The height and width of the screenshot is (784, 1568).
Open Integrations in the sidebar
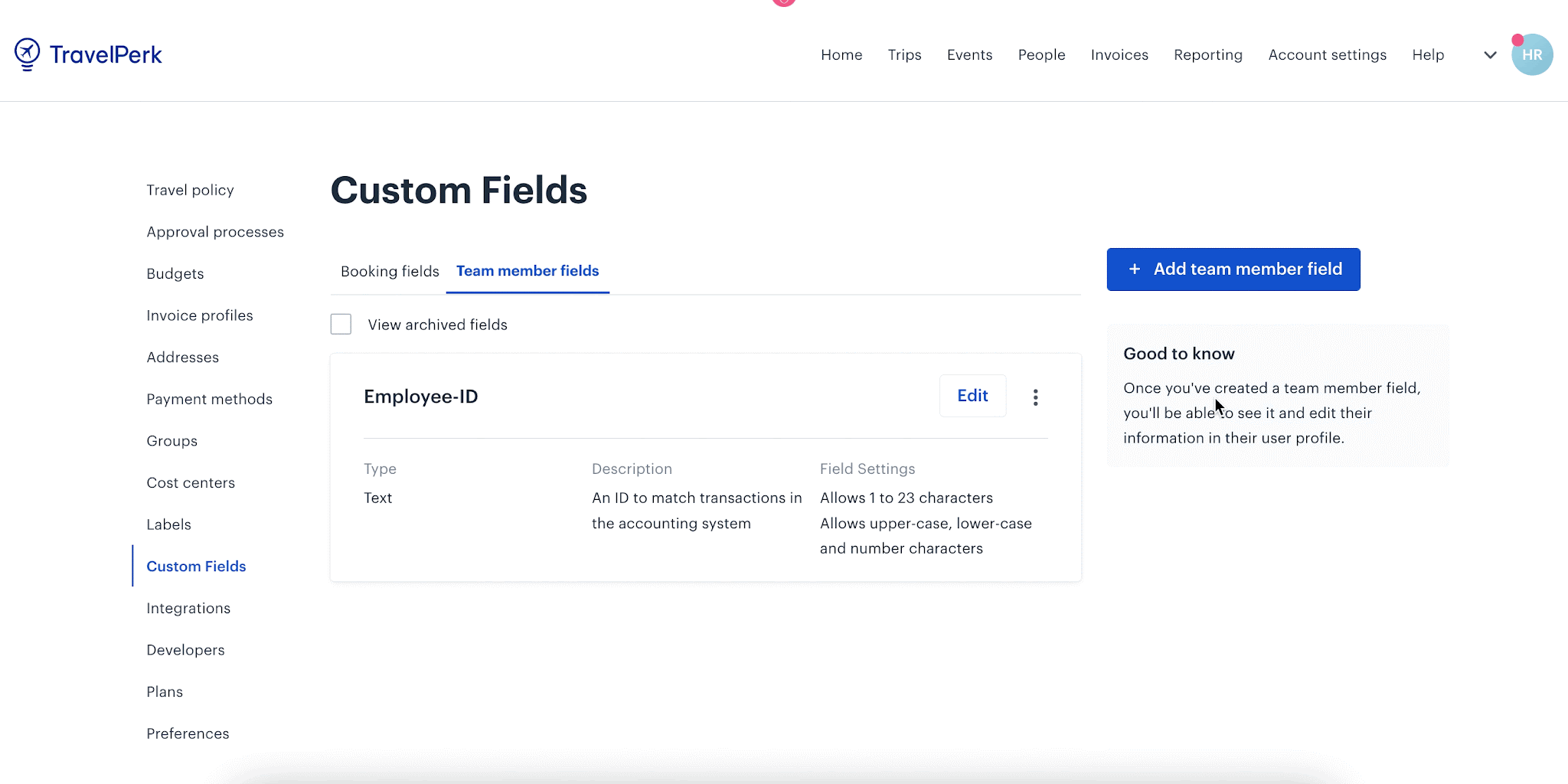[x=188, y=608]
